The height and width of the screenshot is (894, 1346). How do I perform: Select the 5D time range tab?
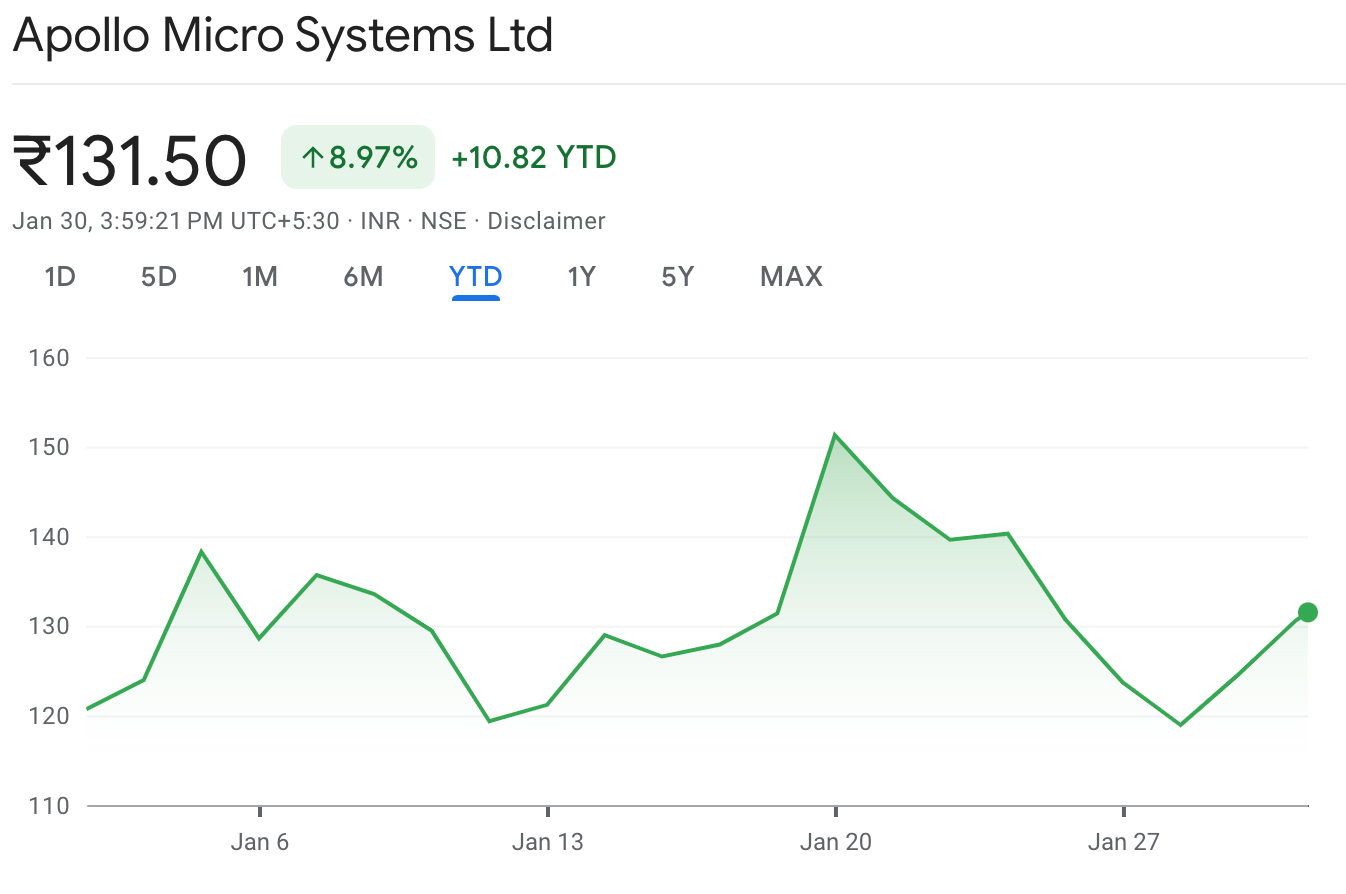coord(159,277)
